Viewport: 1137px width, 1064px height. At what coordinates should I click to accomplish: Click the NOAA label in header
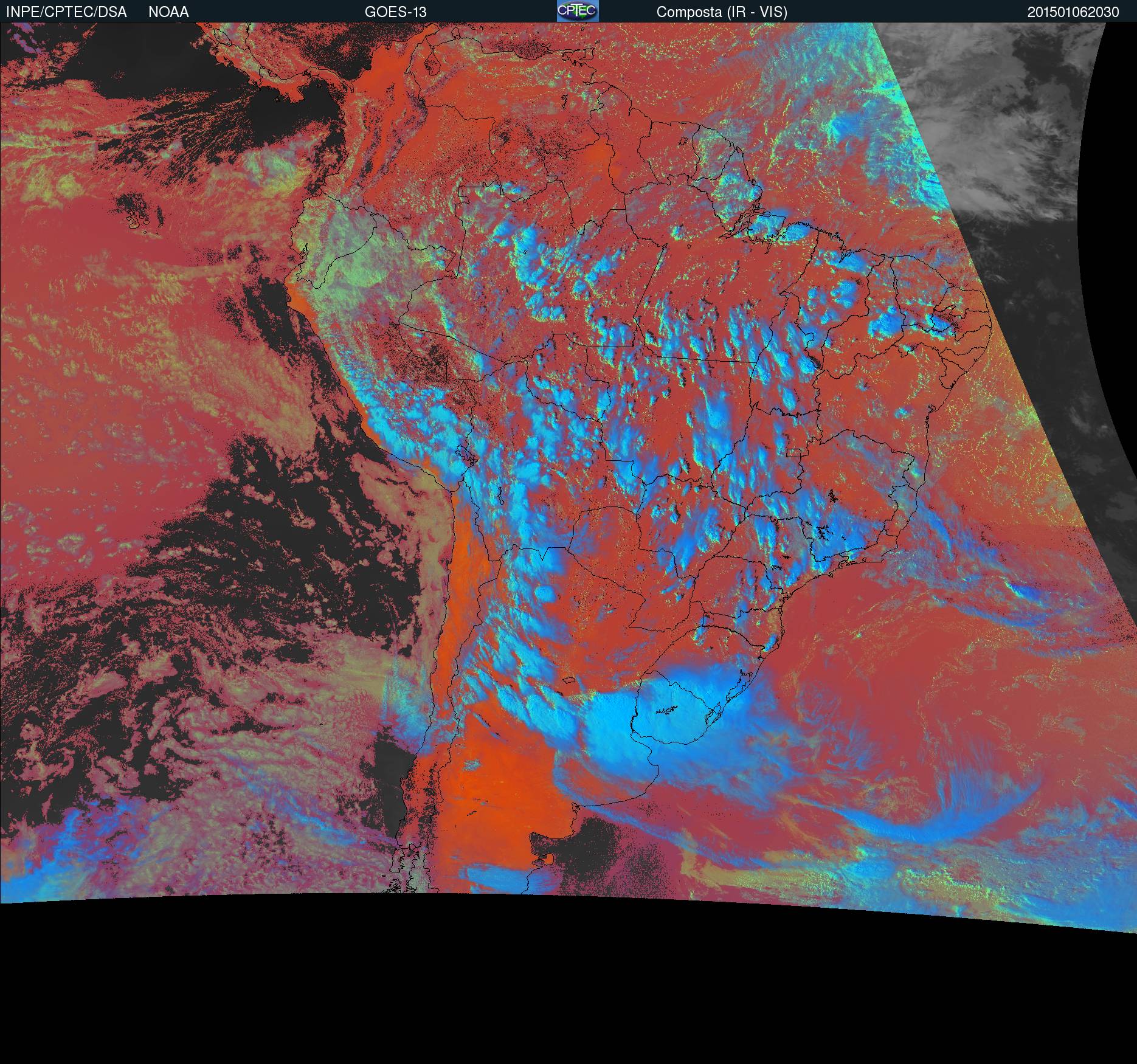click(x=168, y=12)
